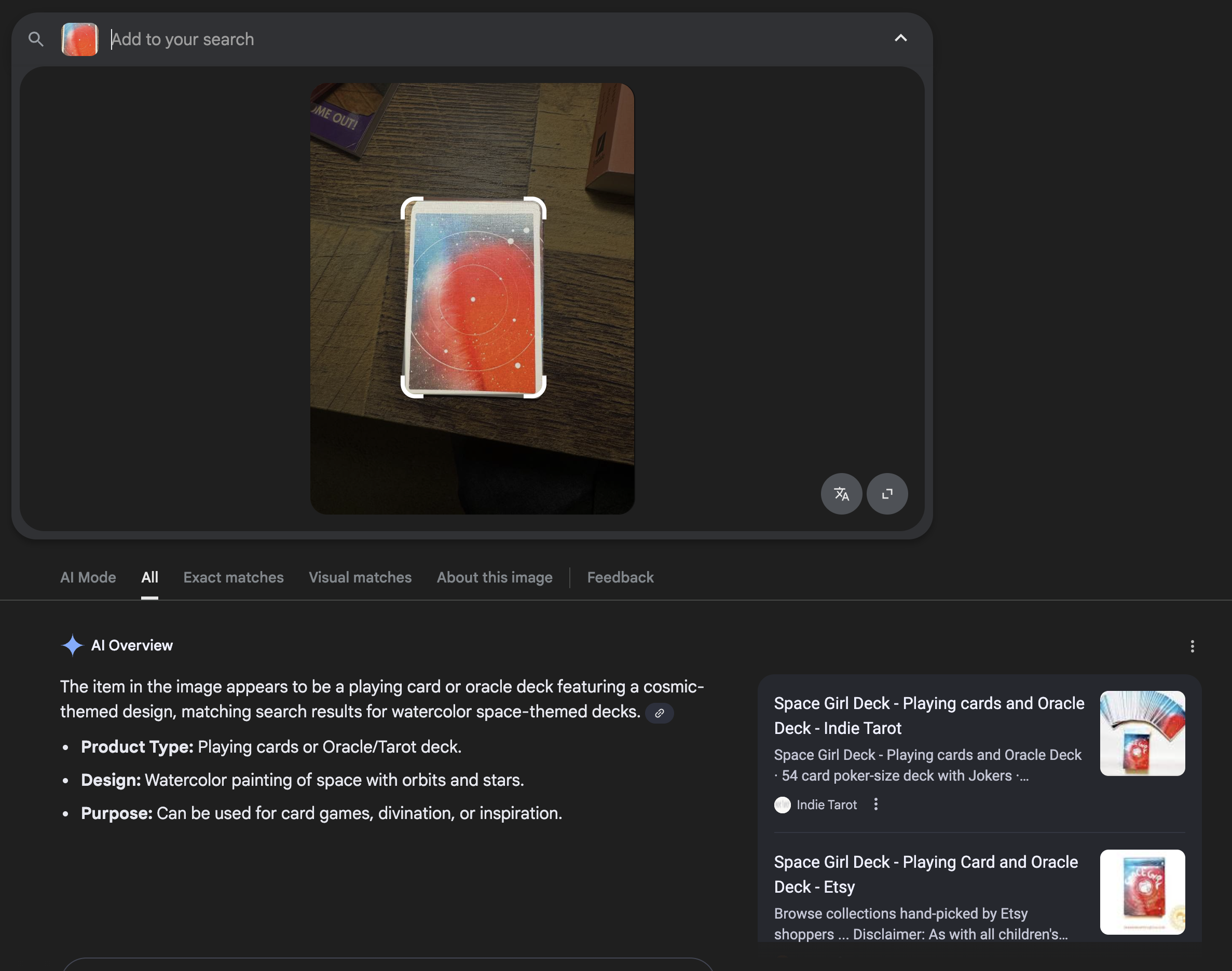Click the magnifying glass search icon
This screenshot has height=971, width=1232.
[36, 39]
